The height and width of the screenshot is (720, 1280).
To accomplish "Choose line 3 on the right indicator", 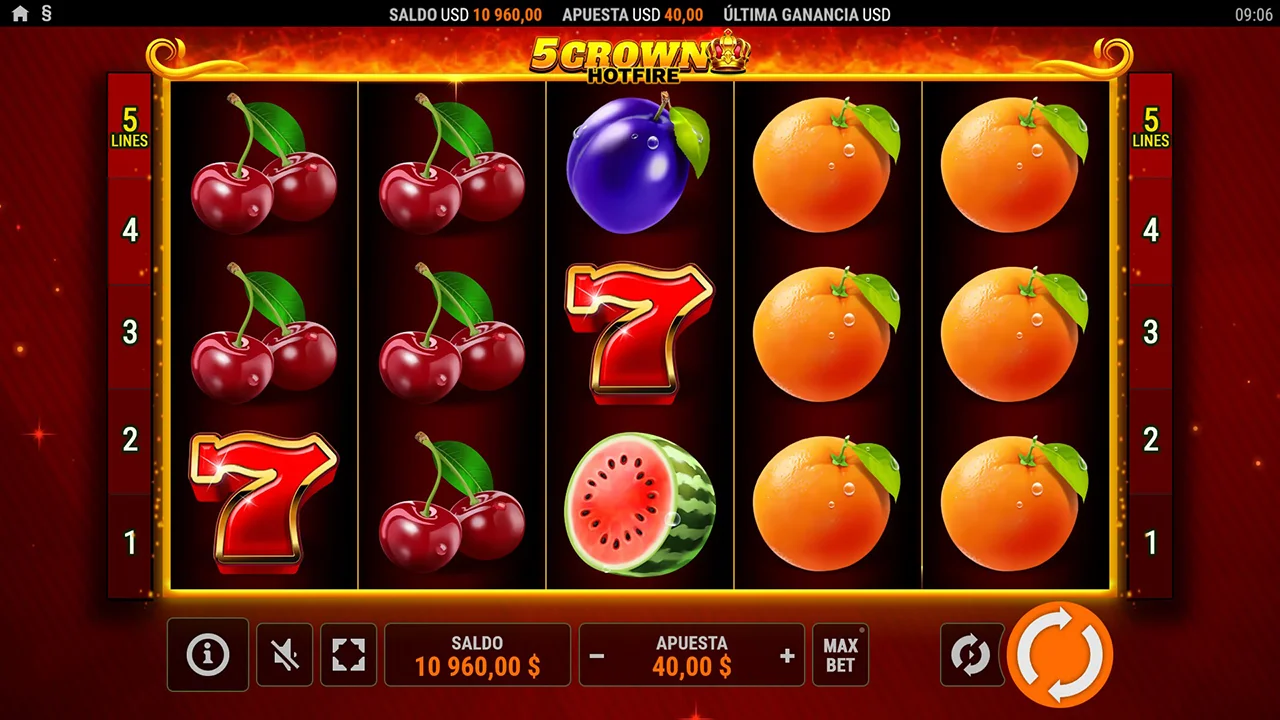I will [1151, 334].
